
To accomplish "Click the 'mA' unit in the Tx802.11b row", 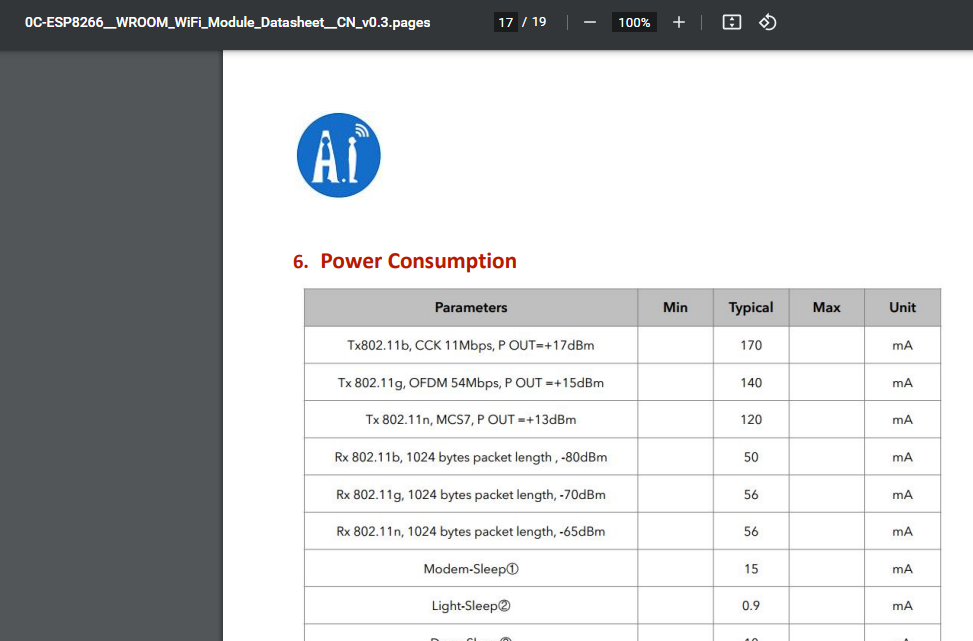I will [x=902, y=345].
